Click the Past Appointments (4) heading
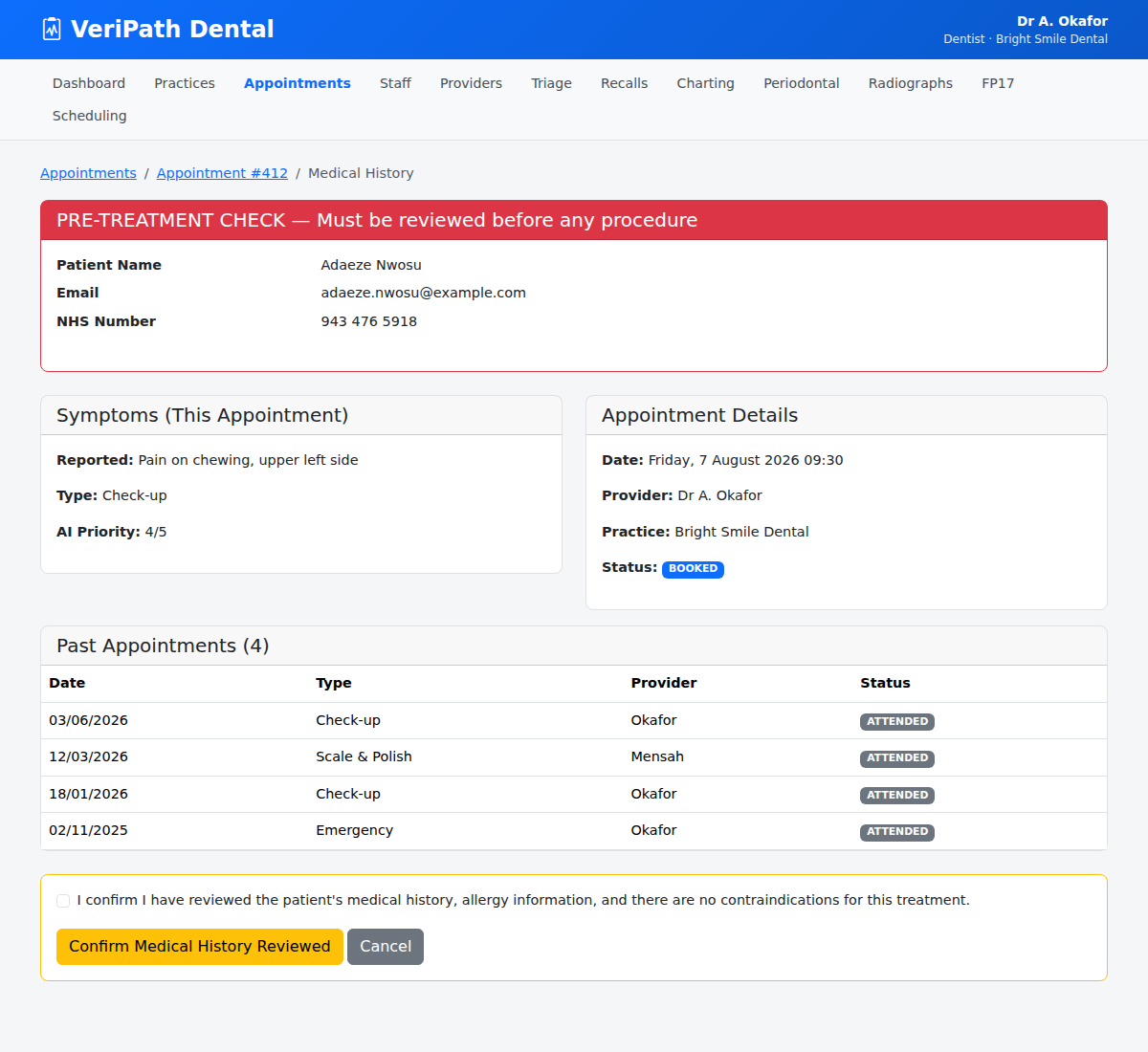 coord(163,646)
